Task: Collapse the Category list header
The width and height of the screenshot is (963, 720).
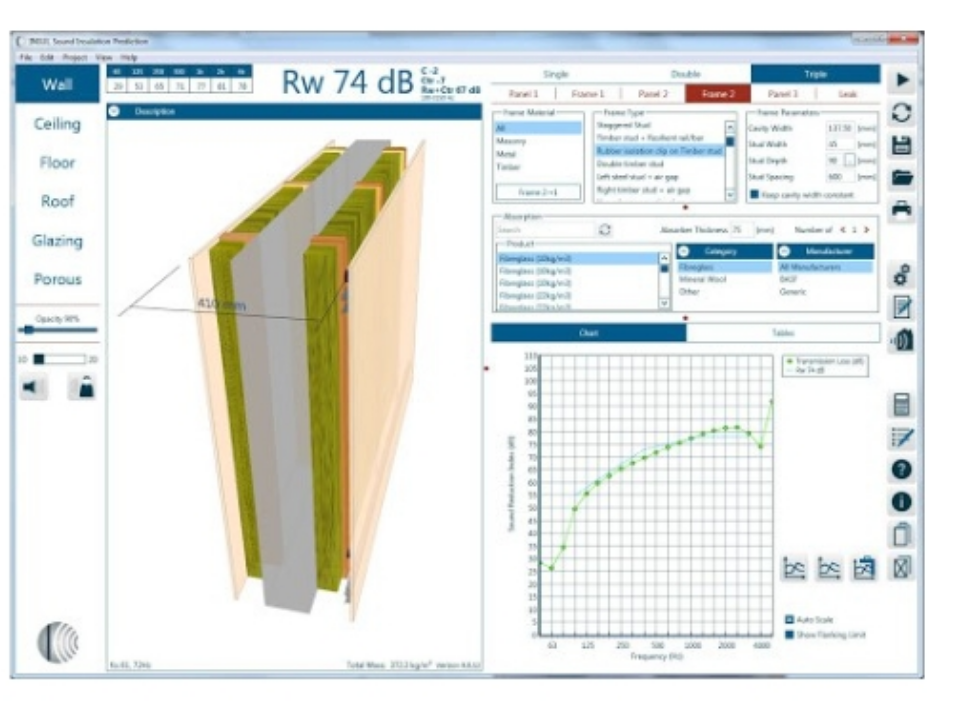Action: pyautogui.click(x=685, y=252)
